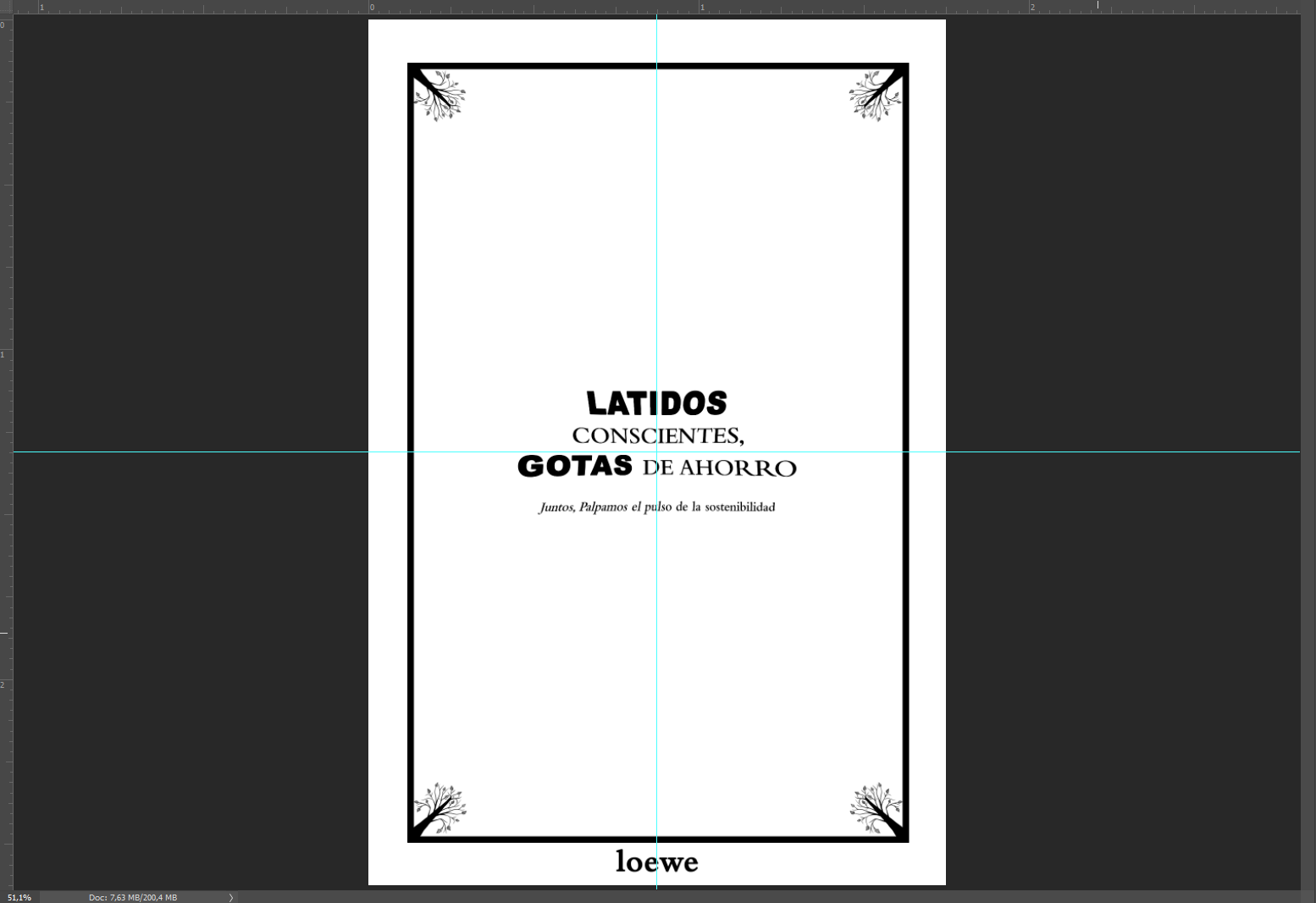Click the ruler origin corner box
This screenshot has height=903, width=1316.
[x=6, y=6]
